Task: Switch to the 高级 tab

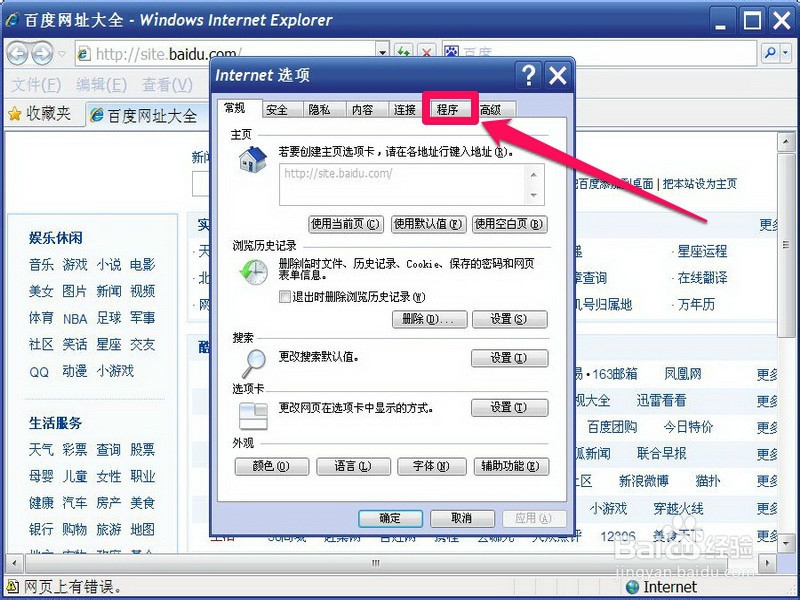Action: tap(491, 110)
